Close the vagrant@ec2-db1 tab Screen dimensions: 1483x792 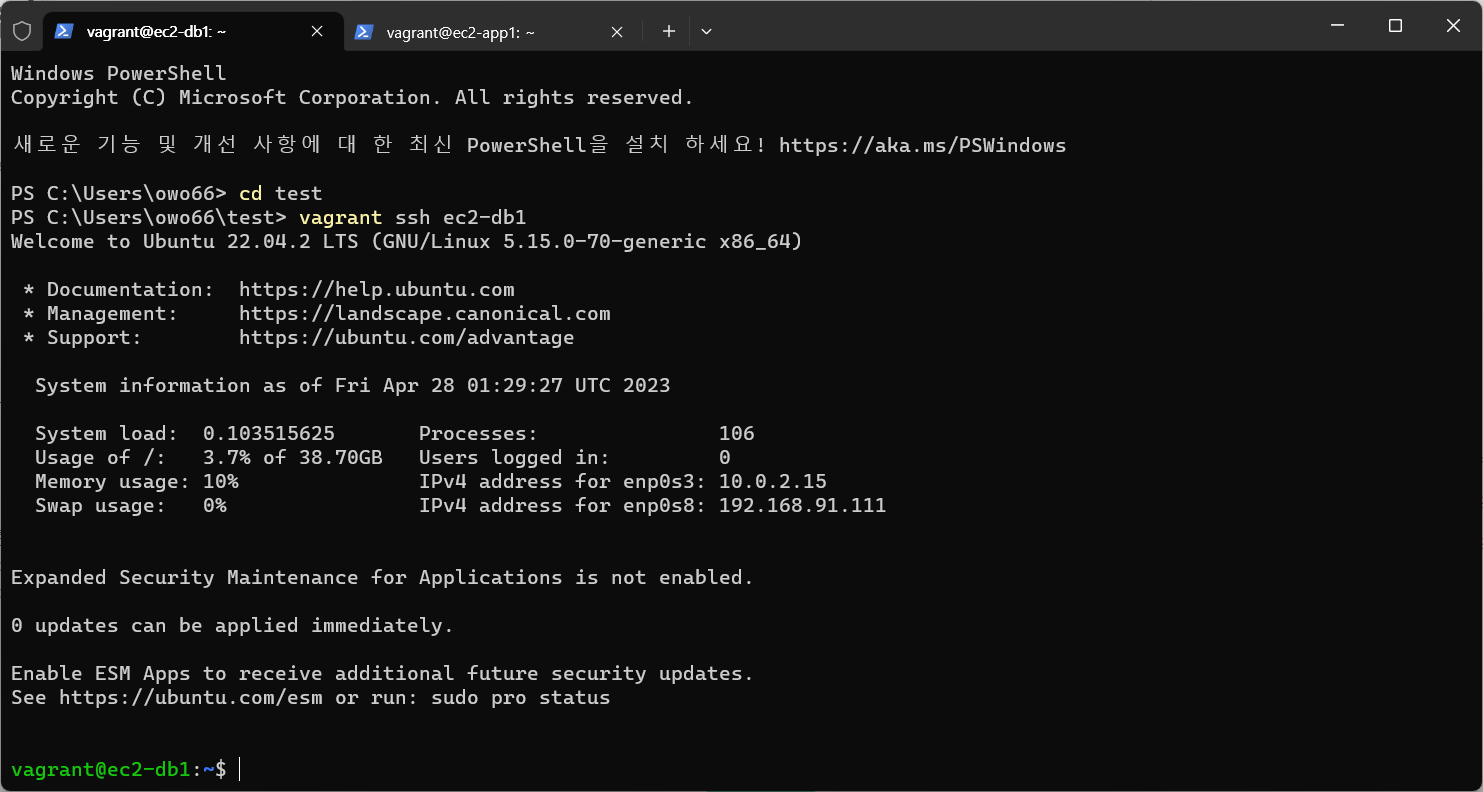pyautogui.click(x=317, y=32)
